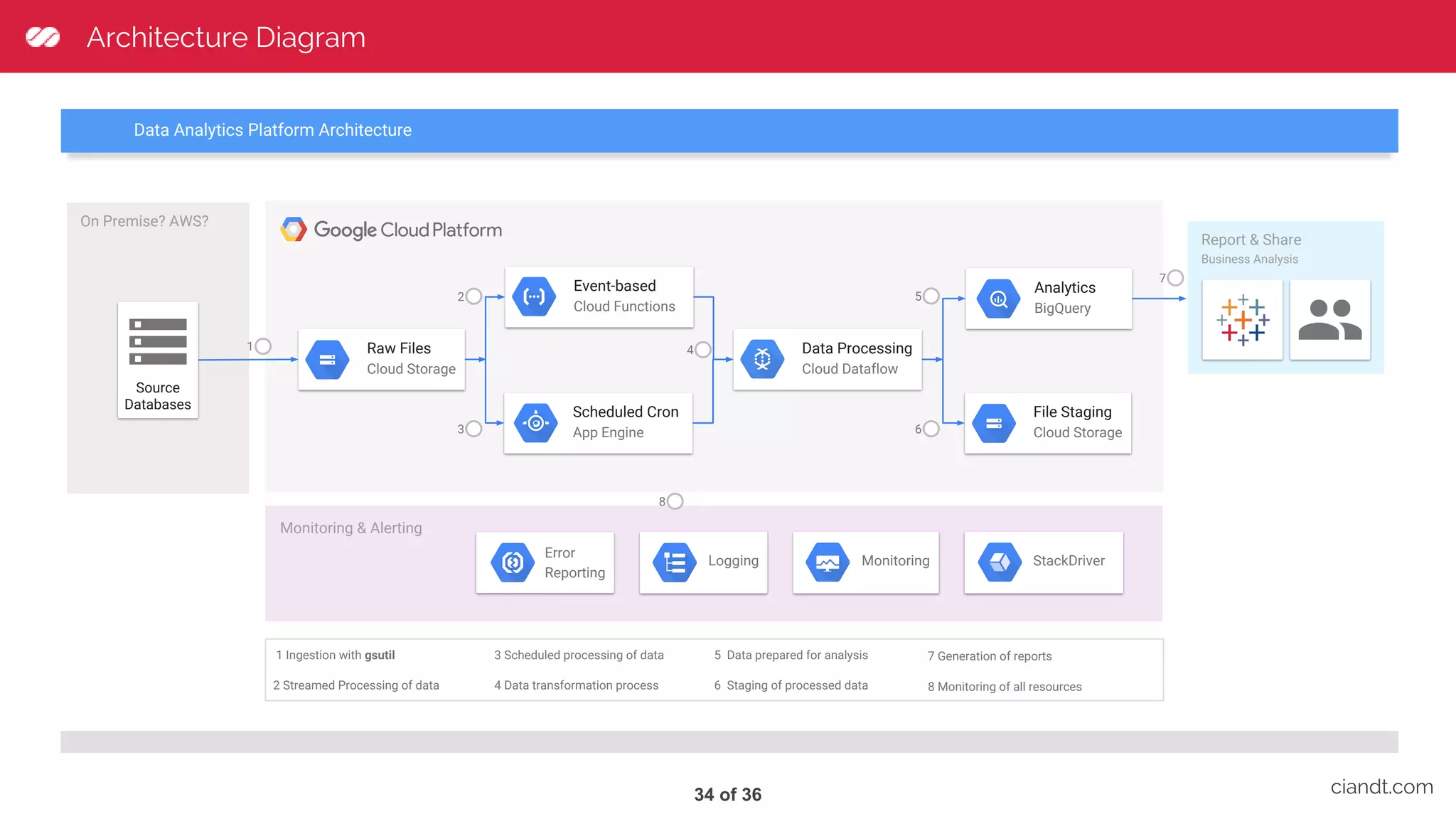Click the Cloud Dataflow Data Processing icon
Screen dimensions: 1456x819
click(x=762, y=359)
